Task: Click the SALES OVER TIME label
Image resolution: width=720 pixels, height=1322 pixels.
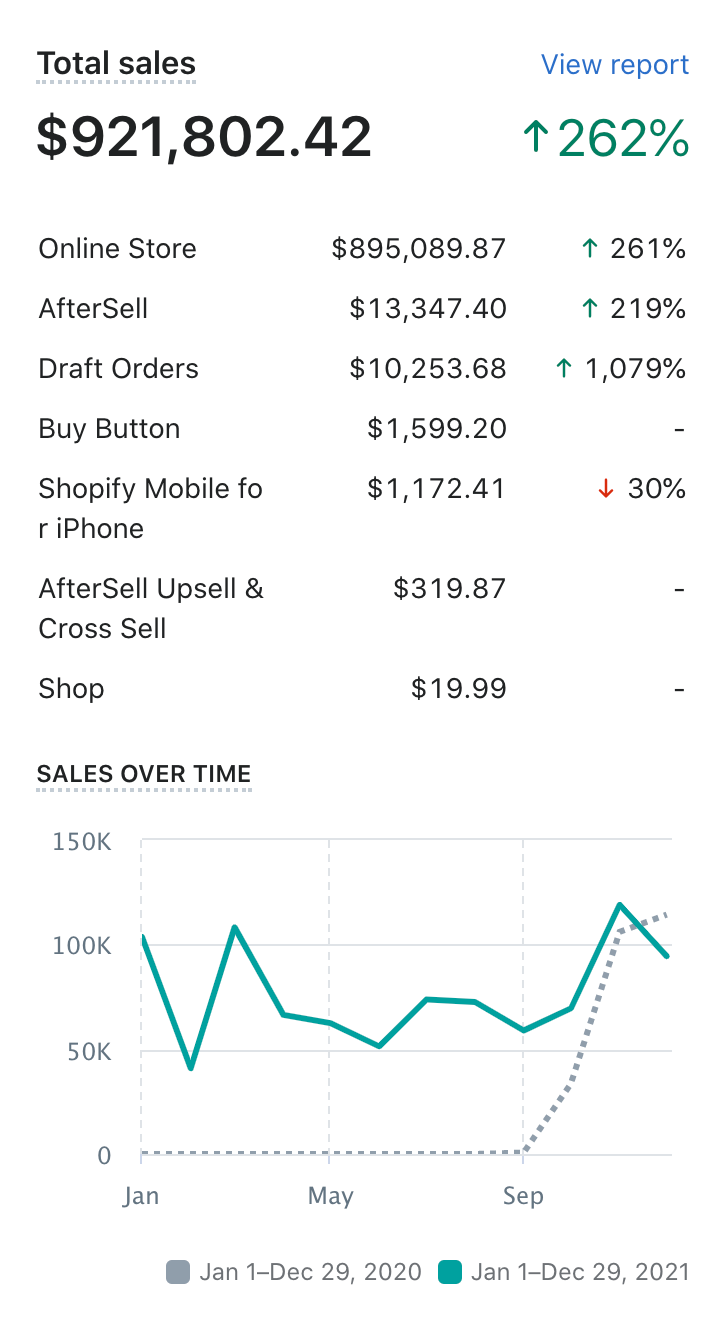Action: coord(144,774)
